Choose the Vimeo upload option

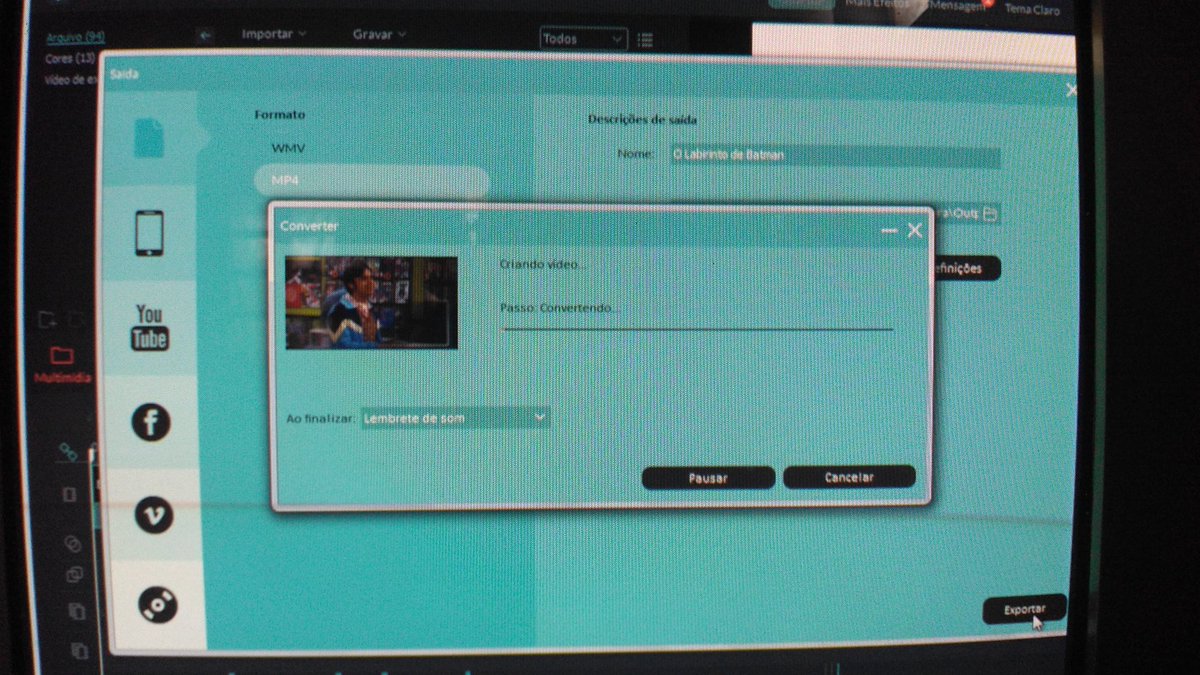click(x=154, y=515)
